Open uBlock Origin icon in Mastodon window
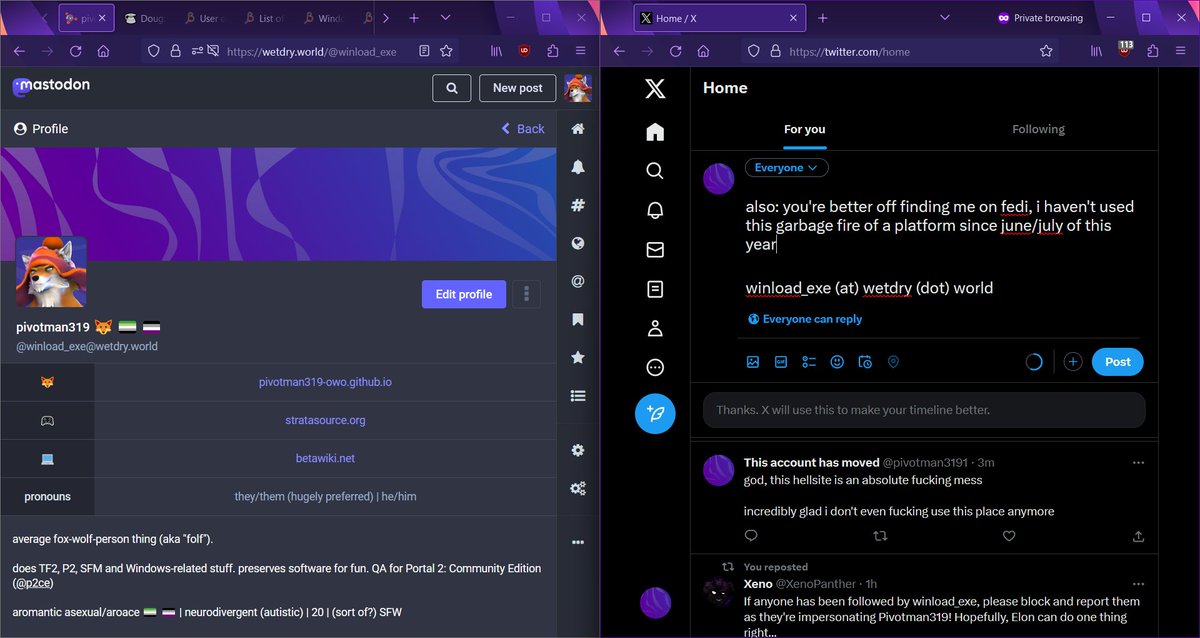Viewport: 1200px width, 638px height. click(524, 51)
